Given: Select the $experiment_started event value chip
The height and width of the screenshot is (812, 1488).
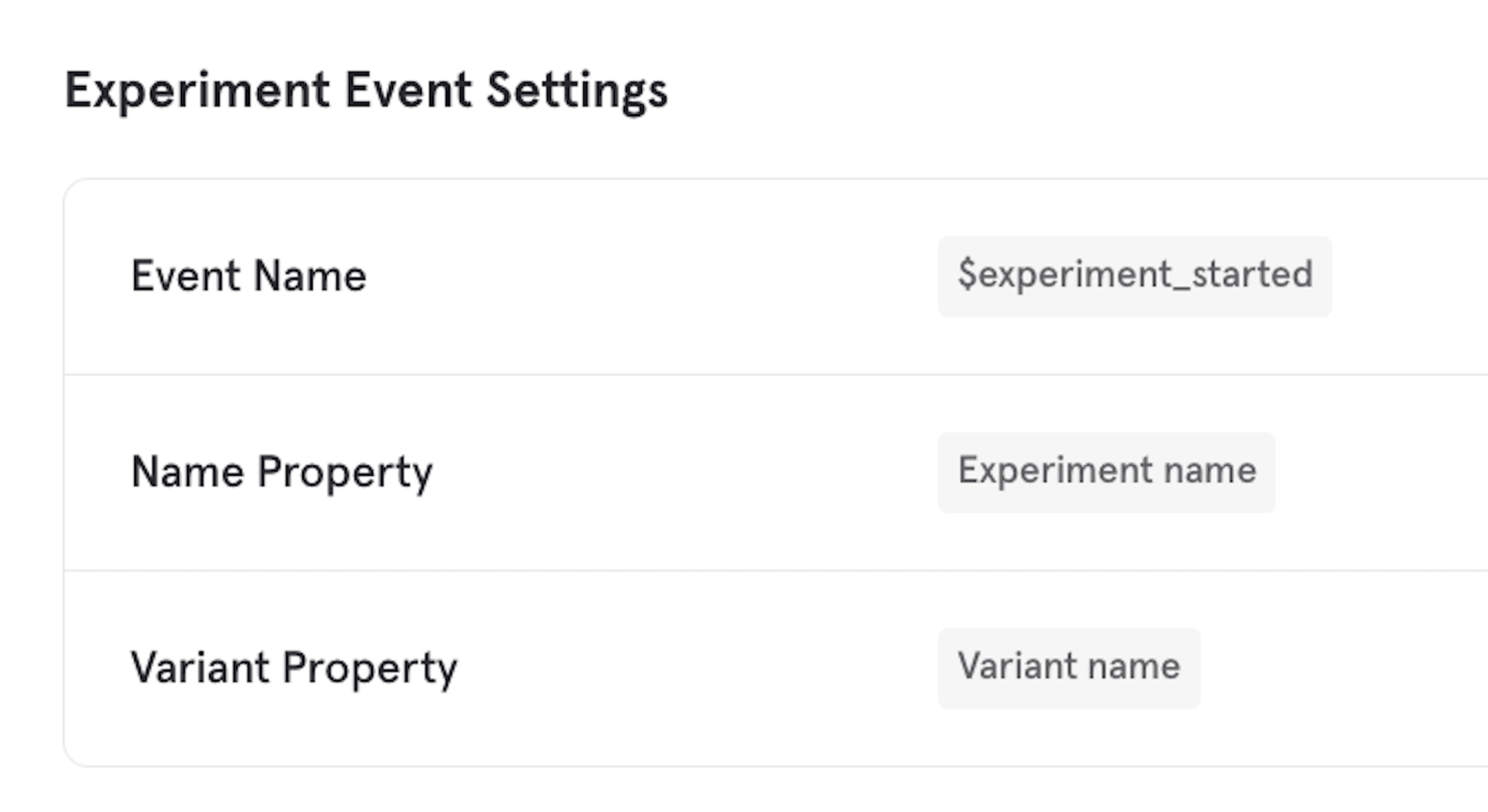Looking at the screenshot, I should coord(1135,276).
